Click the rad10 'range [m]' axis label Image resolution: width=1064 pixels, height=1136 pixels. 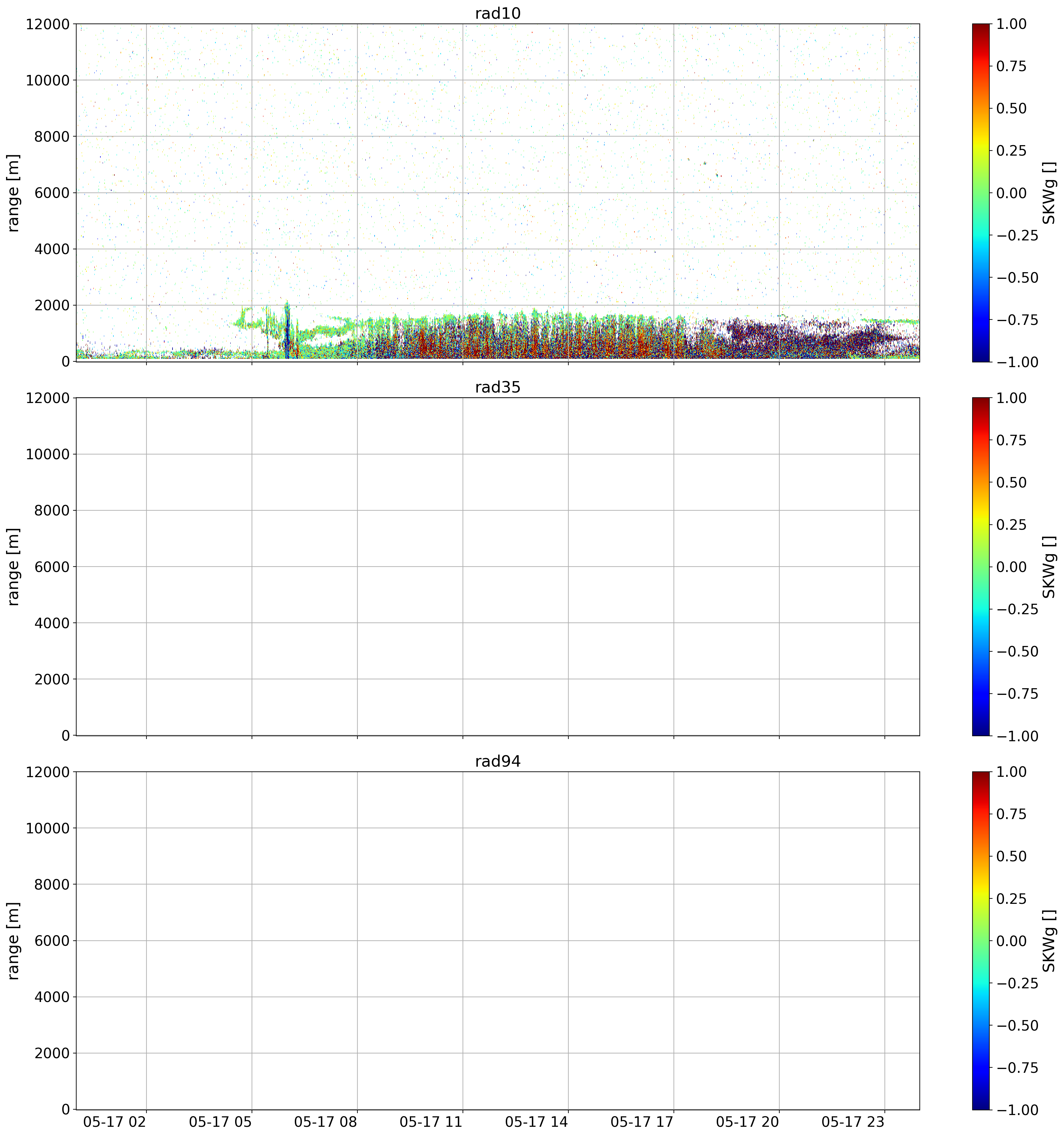(14, 192)
